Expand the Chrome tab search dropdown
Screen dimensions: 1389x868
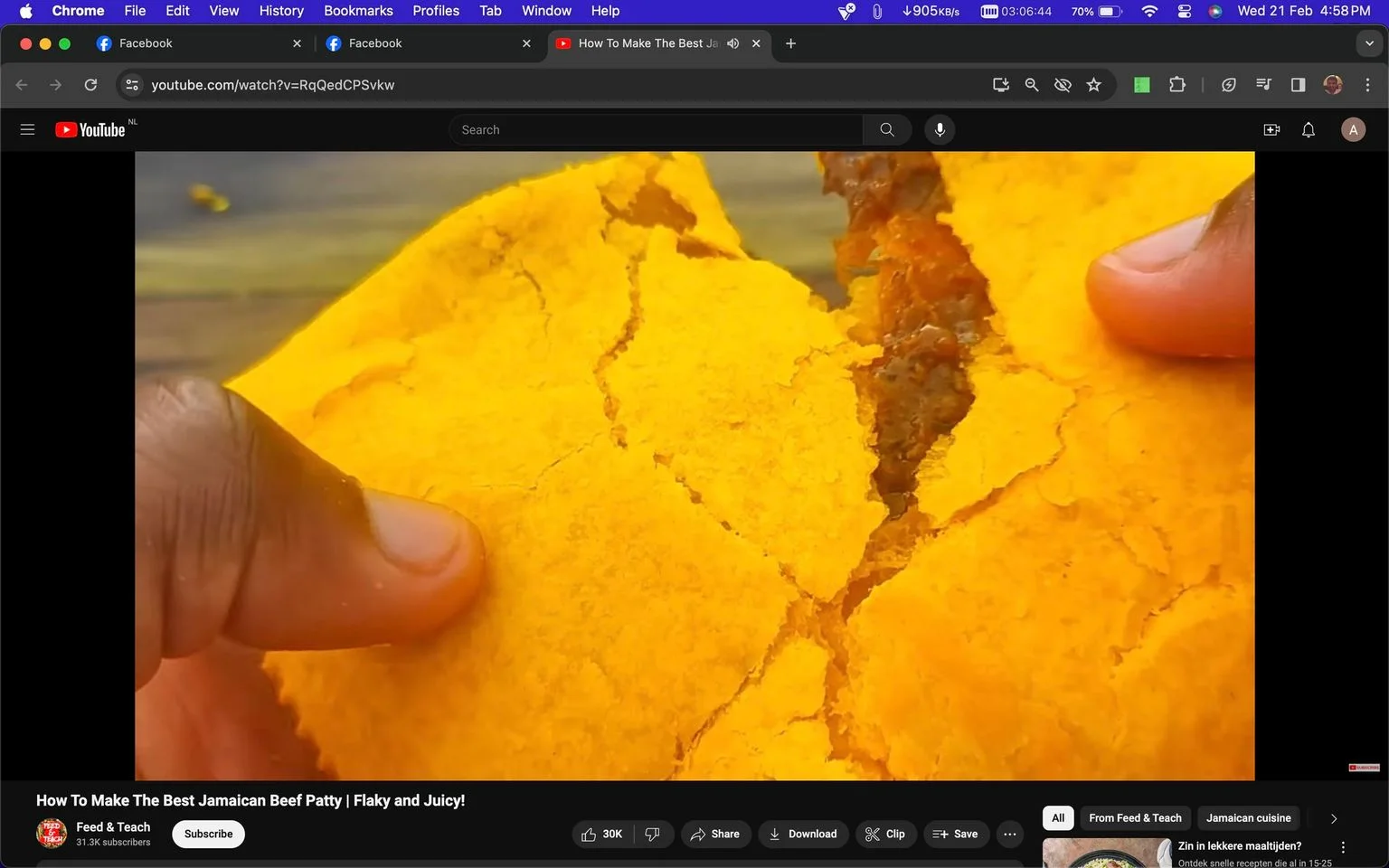click(x=1369, y=43)
